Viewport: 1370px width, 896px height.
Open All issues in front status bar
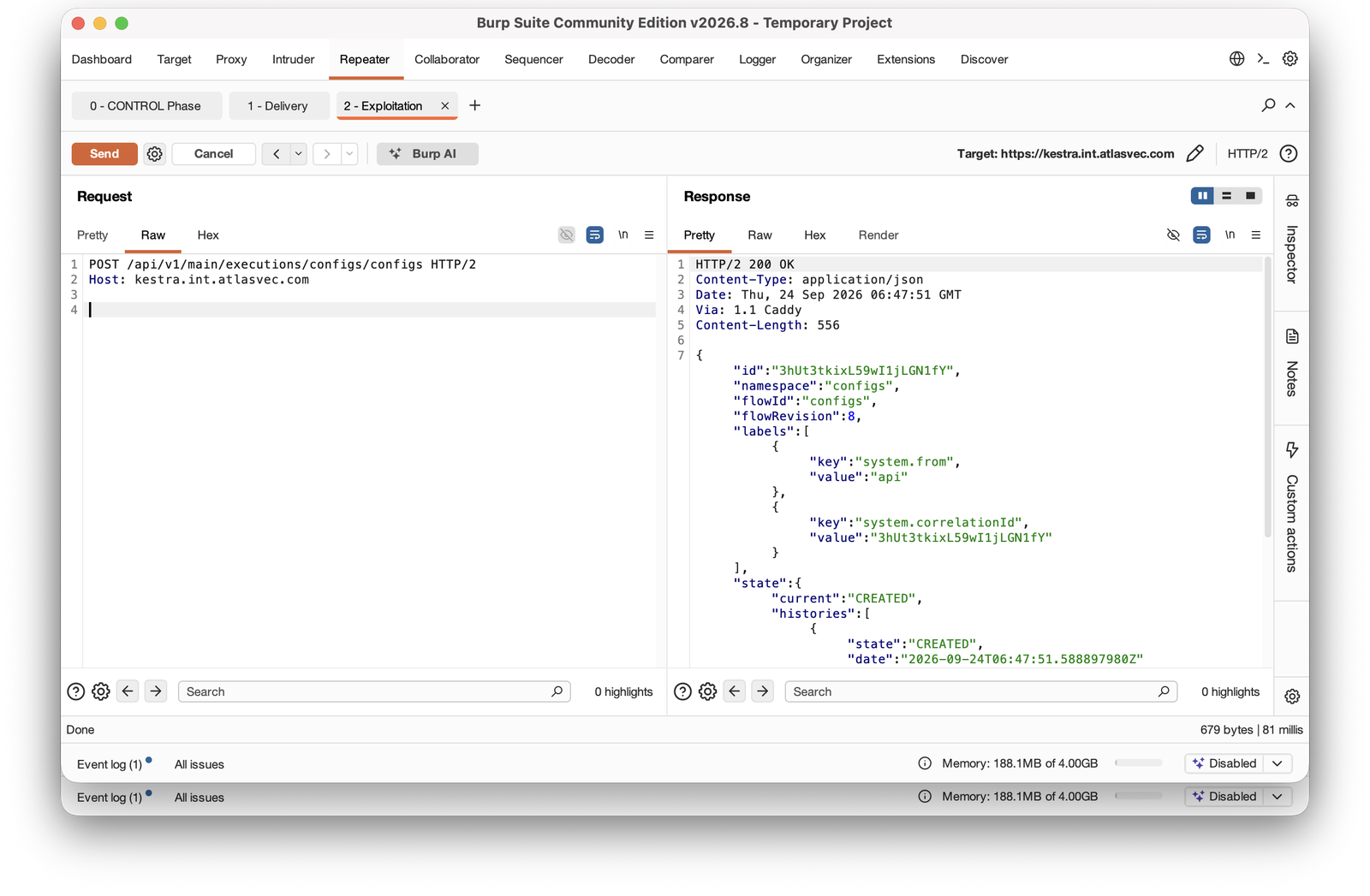click(x=200, y=764)
